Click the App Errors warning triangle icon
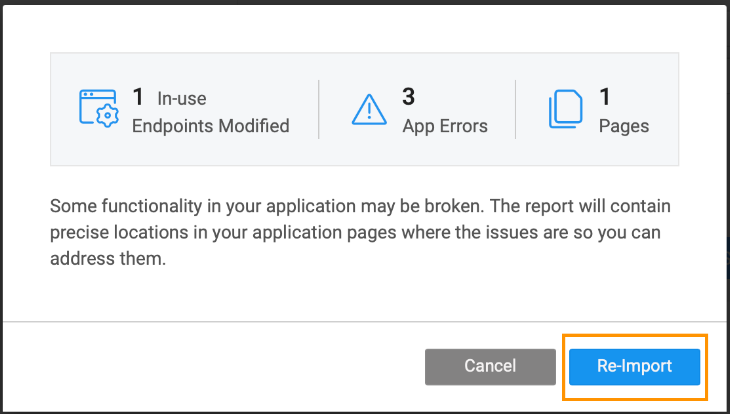Screen dimensions: 730x414 tap(369, 109)
